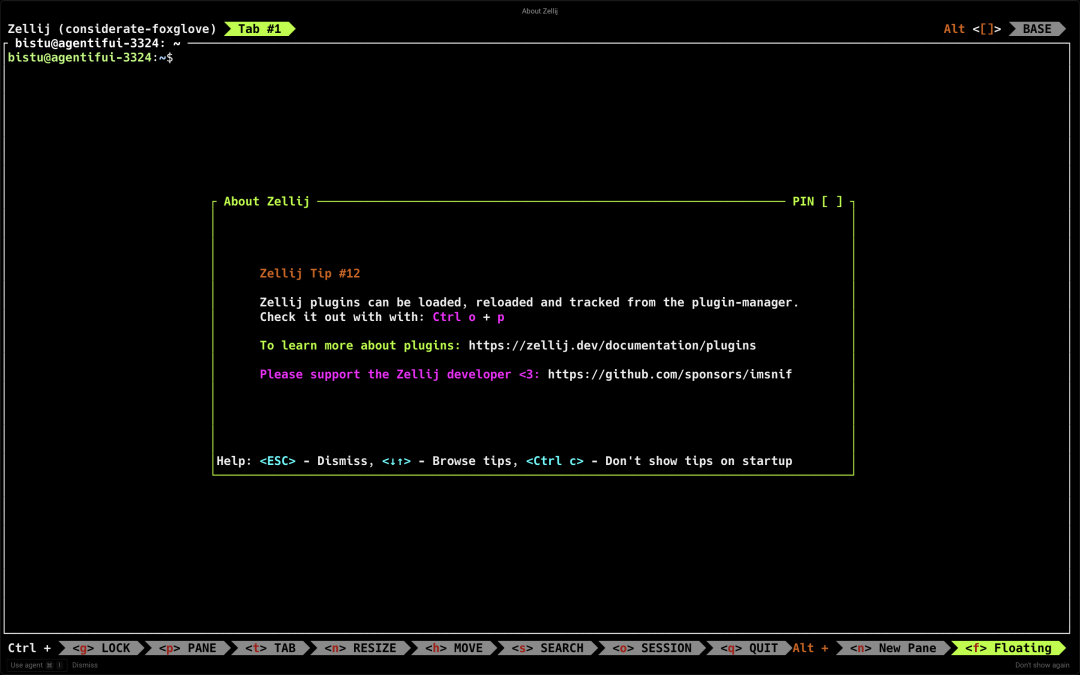Click the <q> QUIT segment

(749, 648)
